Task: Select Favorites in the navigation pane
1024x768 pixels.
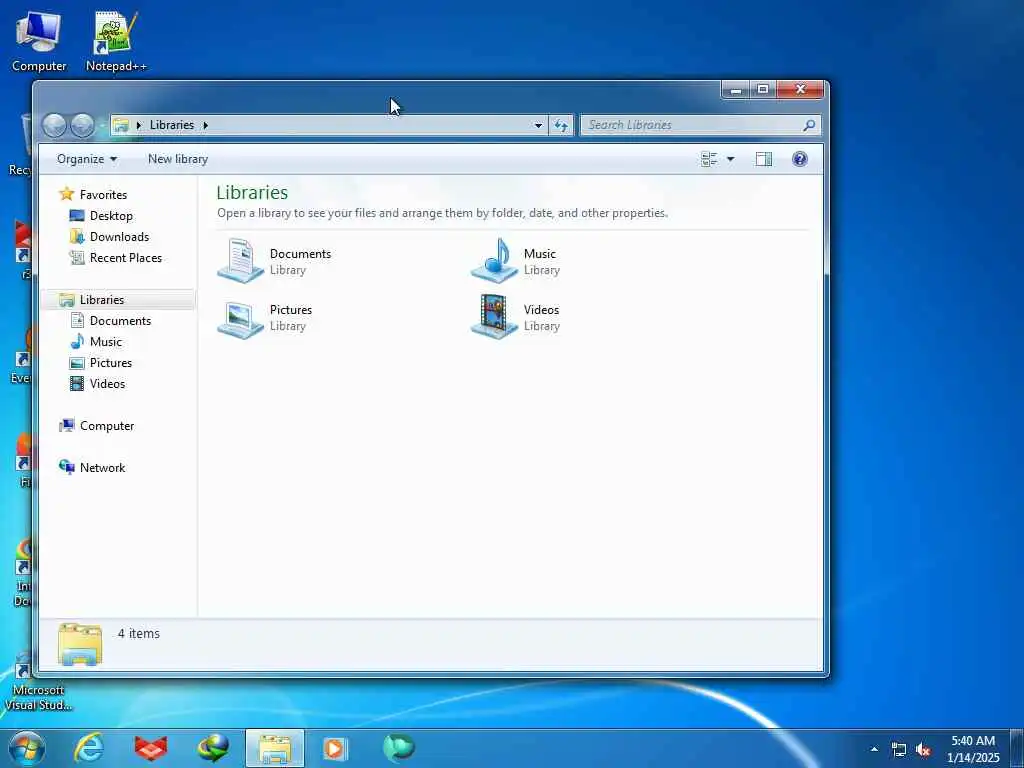Action: click(93, 195)
